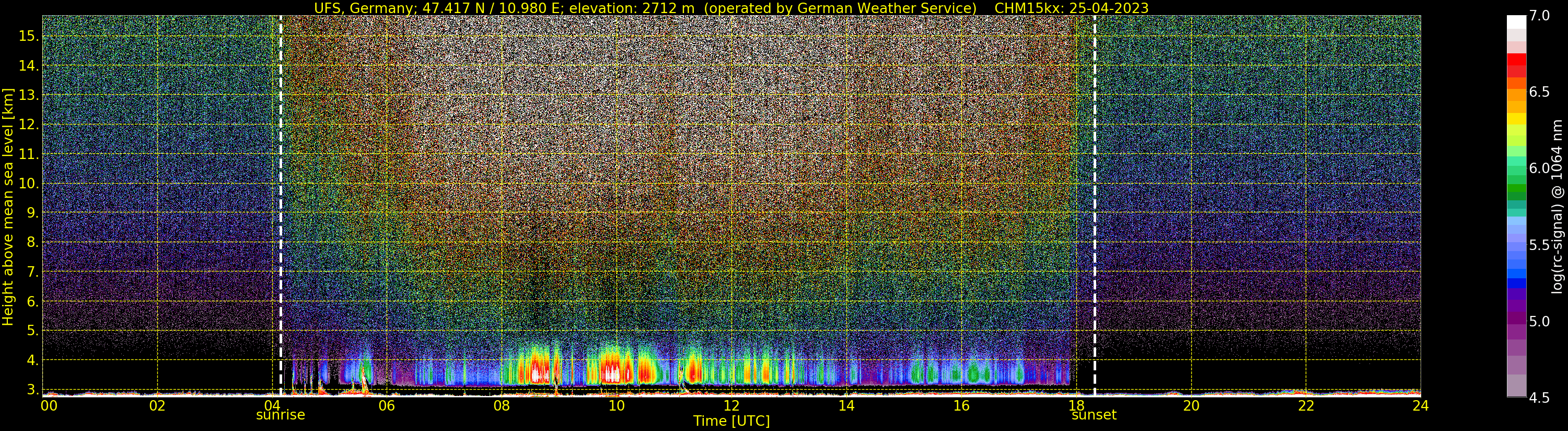Select the '8.' height tick label
Screen dimensions: 1568x431
(x=32, y=242)
